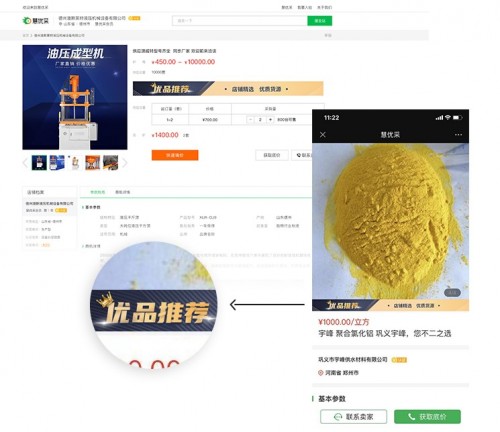The image size is (500, 432).
Task: Click green 获取底价 phone button
Action: [427, 417]
